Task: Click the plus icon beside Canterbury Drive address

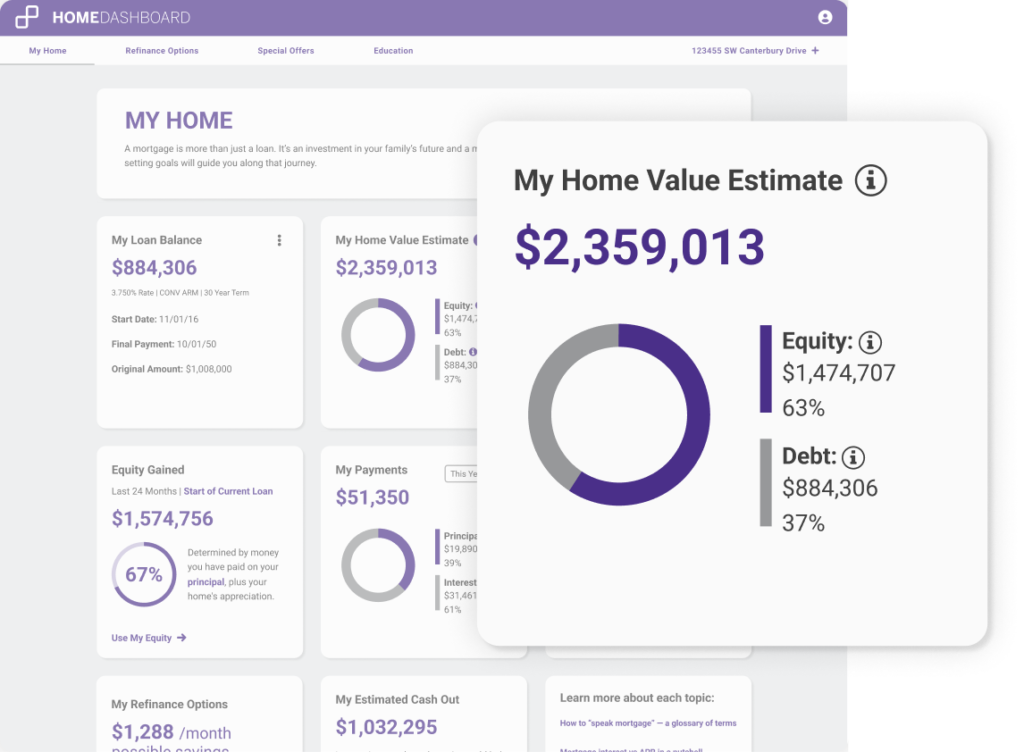Action: [815, 50]
